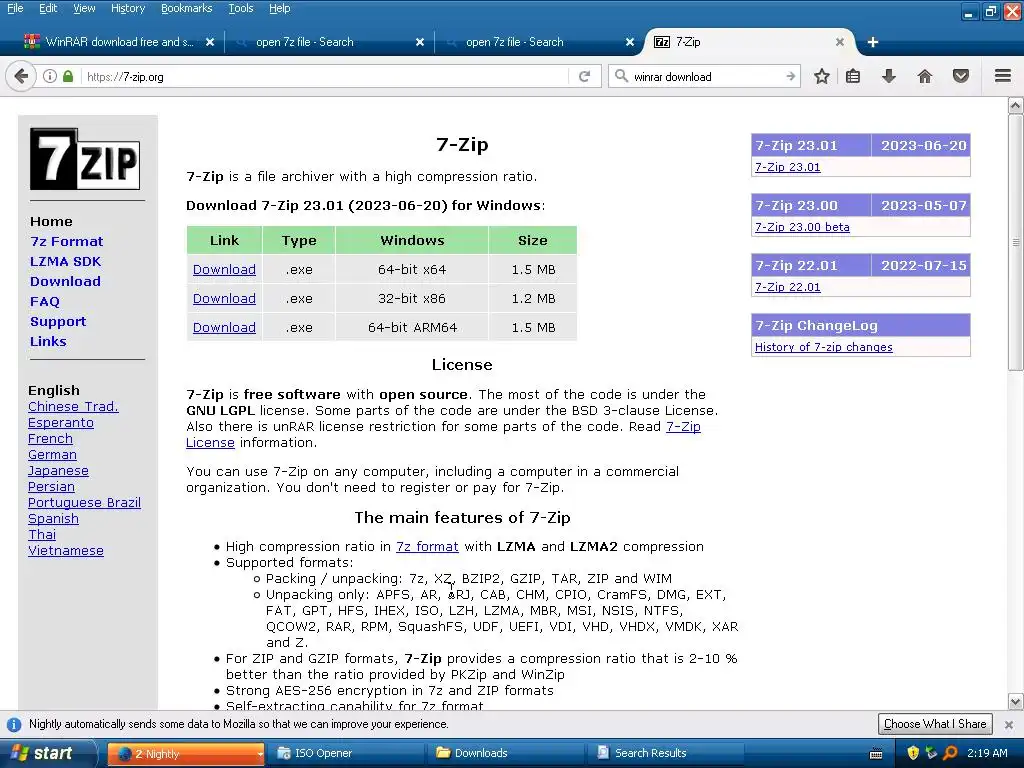
Task: Open a new tab with plus icon
Action: click(872, 42)
